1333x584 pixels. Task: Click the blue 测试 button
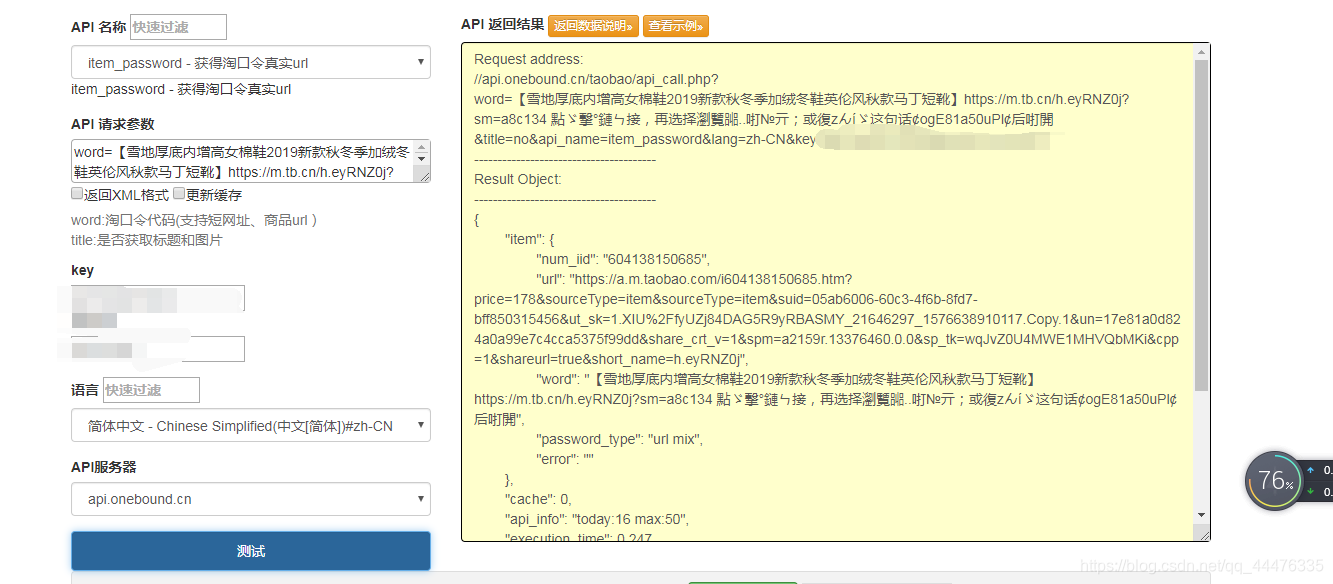(x=251, y=551)
